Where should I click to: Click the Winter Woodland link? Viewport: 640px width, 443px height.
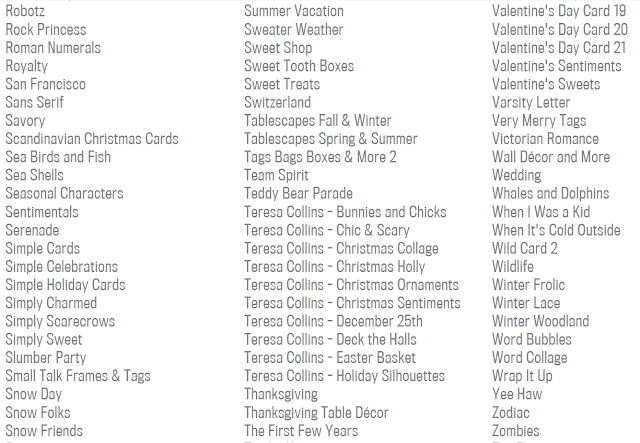coord(540,321)
